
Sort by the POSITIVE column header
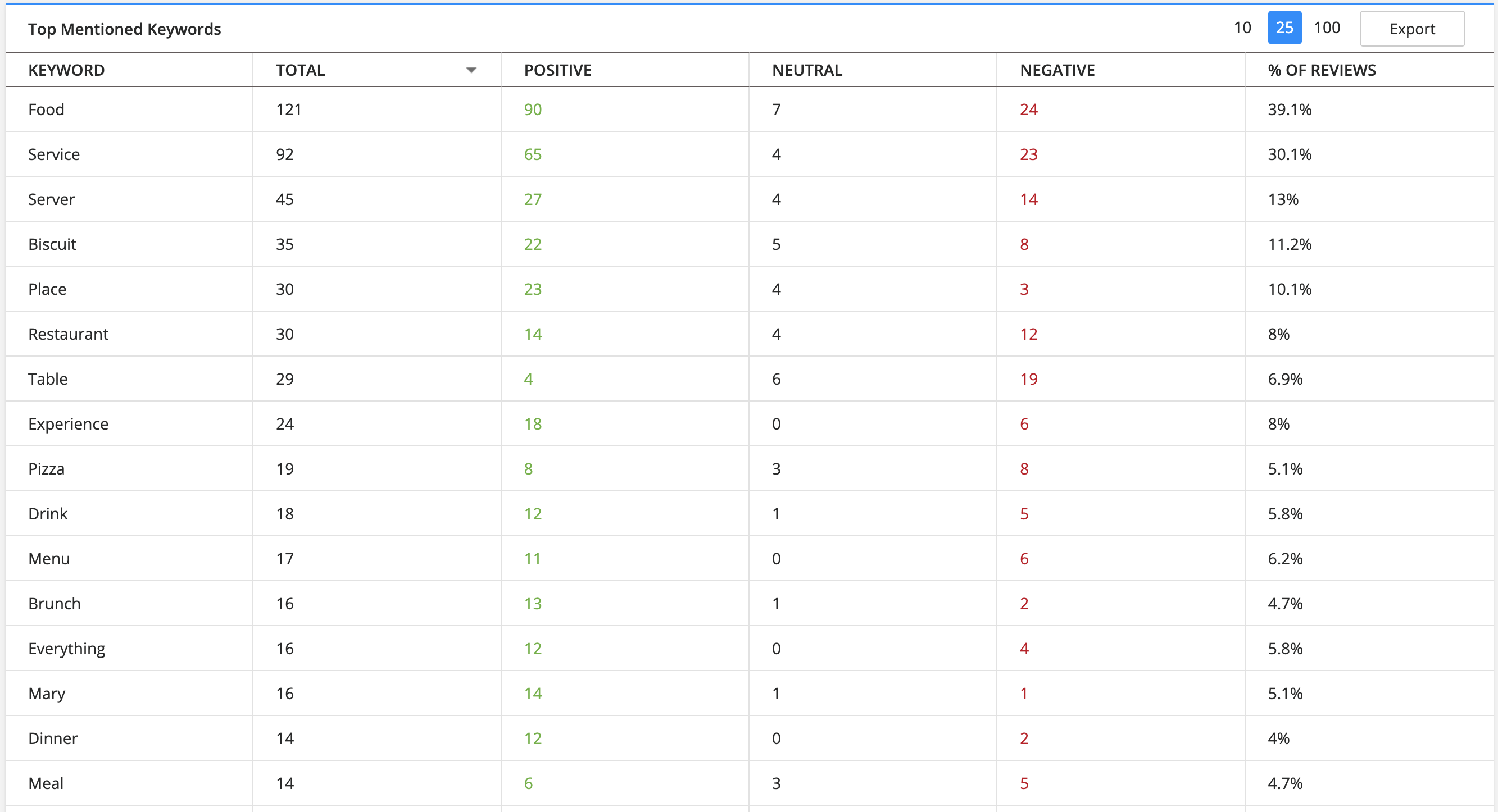(x=558, y=70)
